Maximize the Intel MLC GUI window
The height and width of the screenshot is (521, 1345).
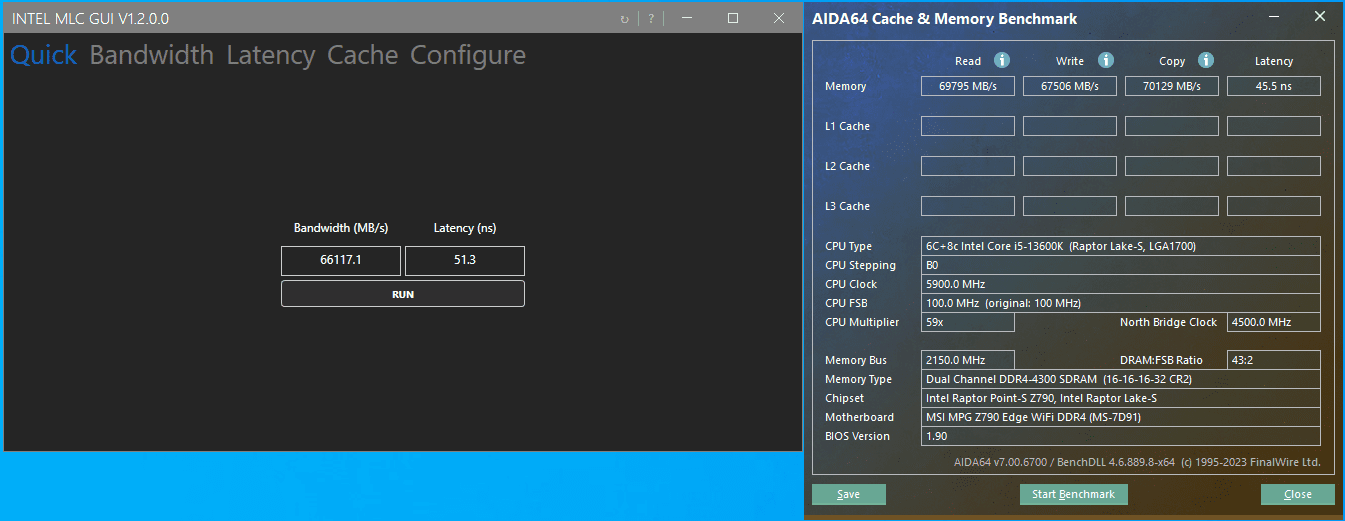733,18
